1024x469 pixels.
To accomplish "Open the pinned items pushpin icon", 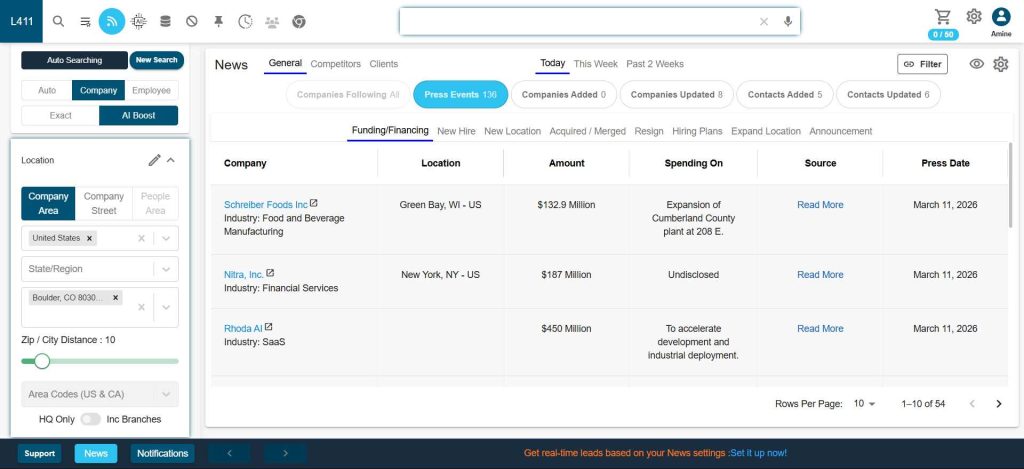I will [x=218, y=22].
